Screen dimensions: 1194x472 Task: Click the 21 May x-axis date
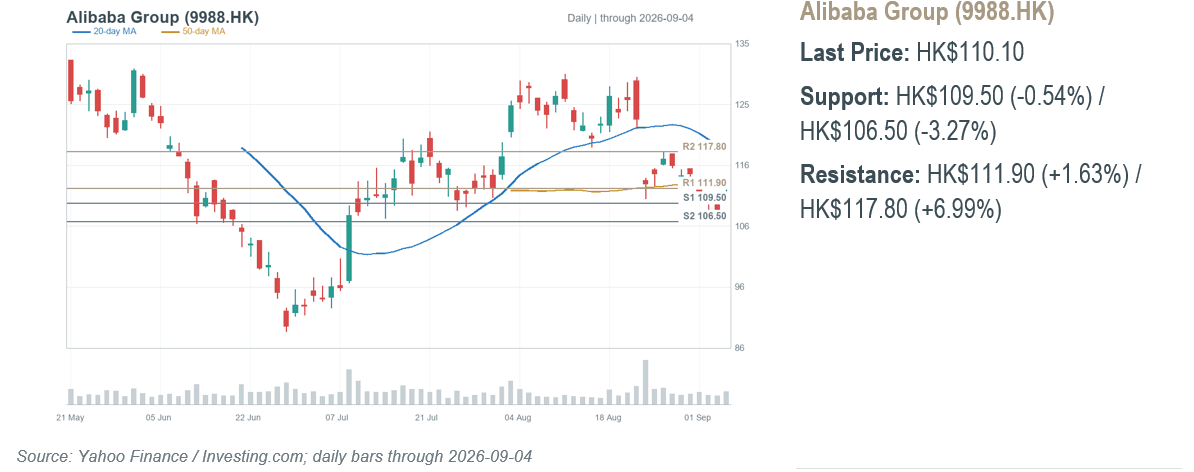(x=70, y=418)
